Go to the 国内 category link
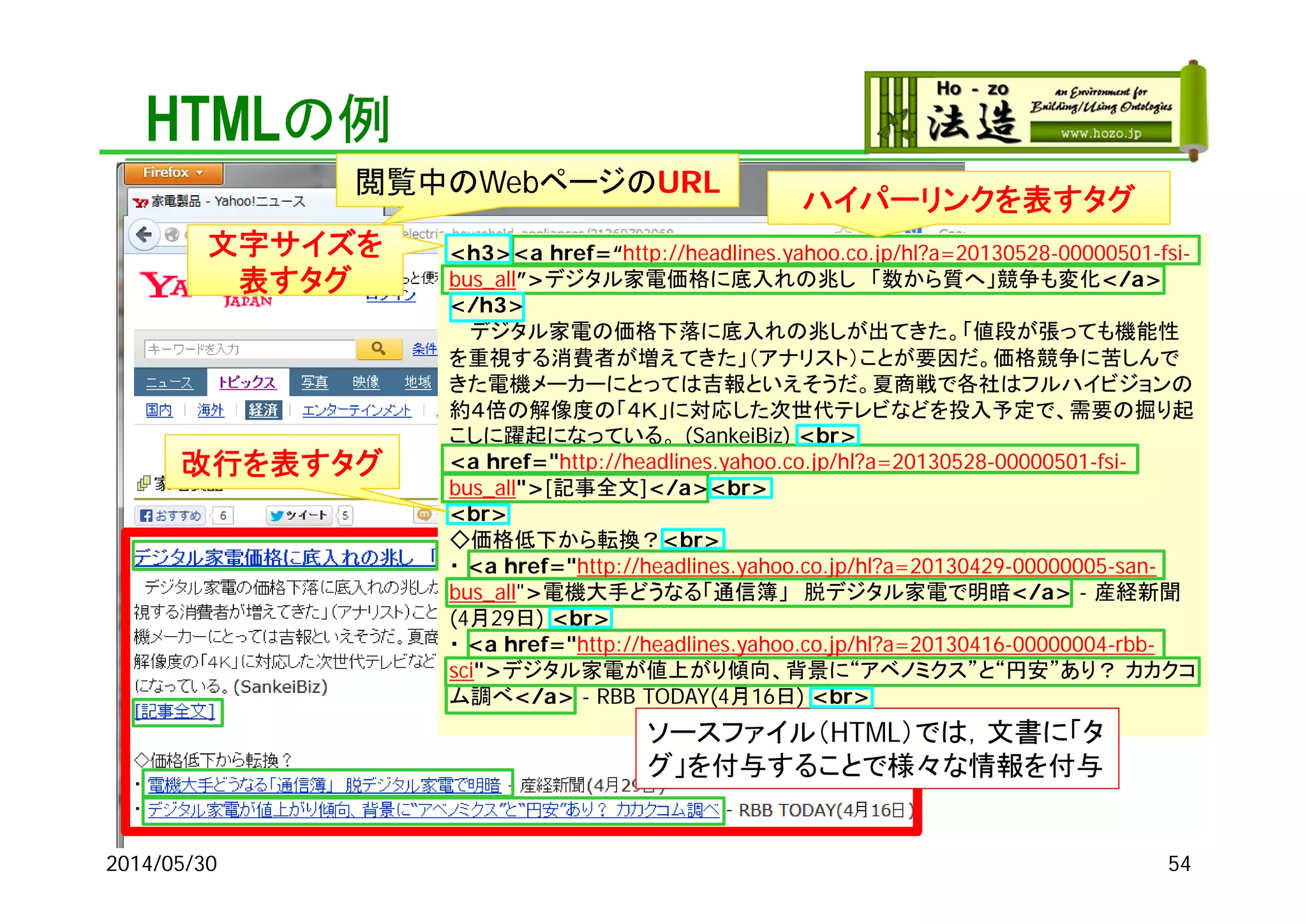Viewport: 1307px width, 924px height. click(159, 410)
